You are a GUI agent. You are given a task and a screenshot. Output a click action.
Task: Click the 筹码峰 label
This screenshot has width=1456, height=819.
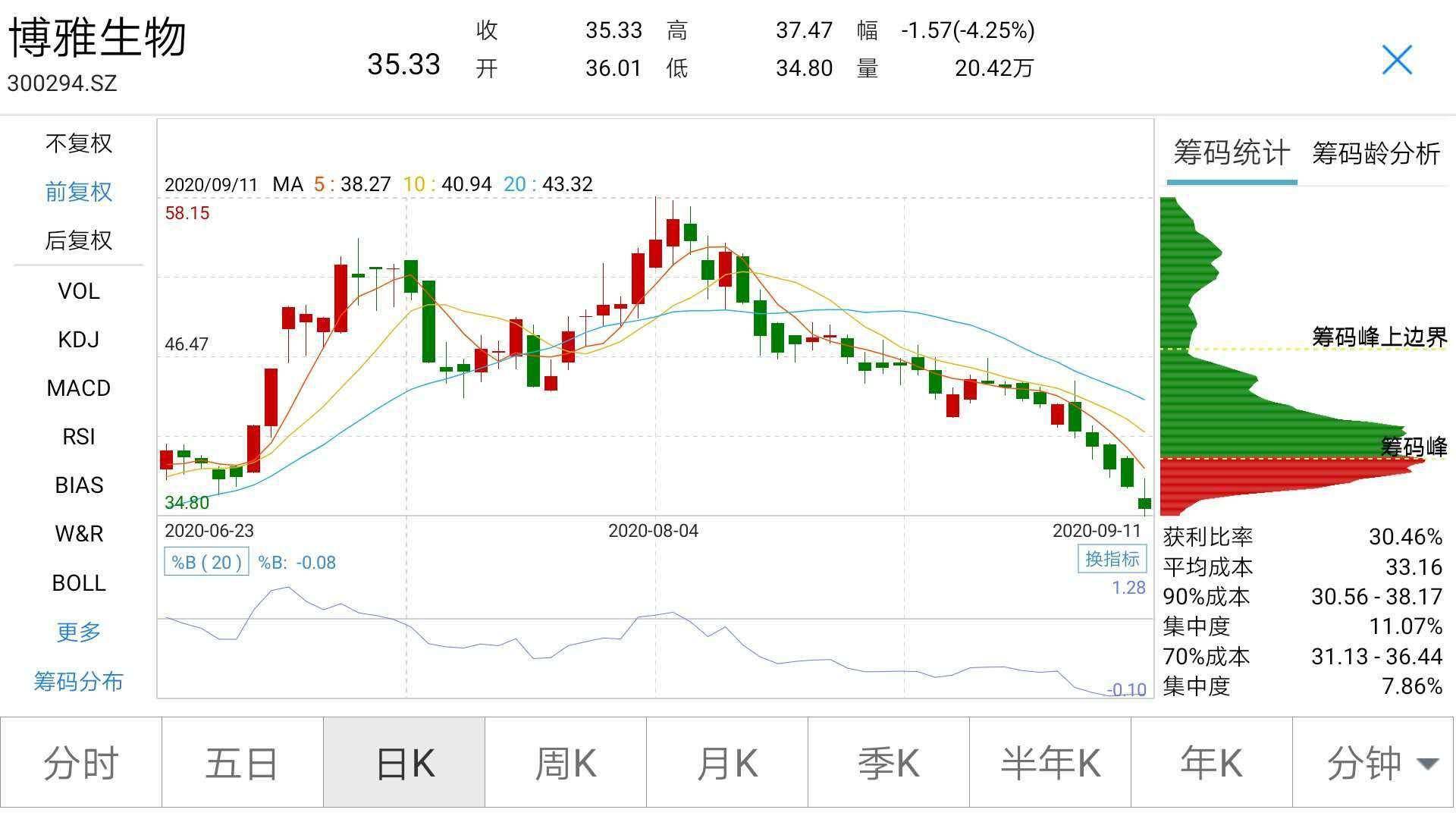[1414, 447]
